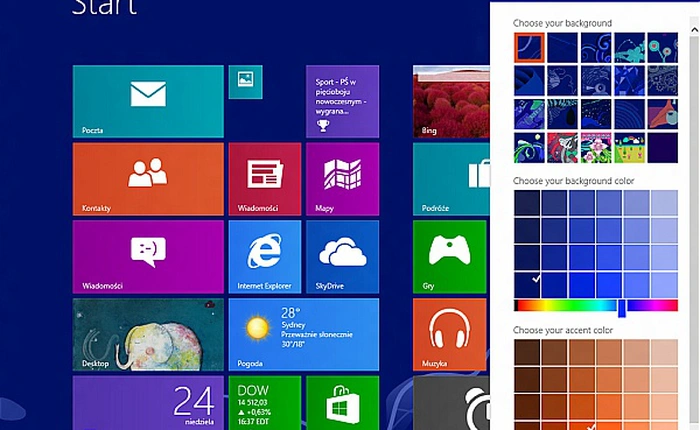Open the Gry games tile
This screenshot has height=430, width=700.
pyautogui.click(x=450, y=257)
